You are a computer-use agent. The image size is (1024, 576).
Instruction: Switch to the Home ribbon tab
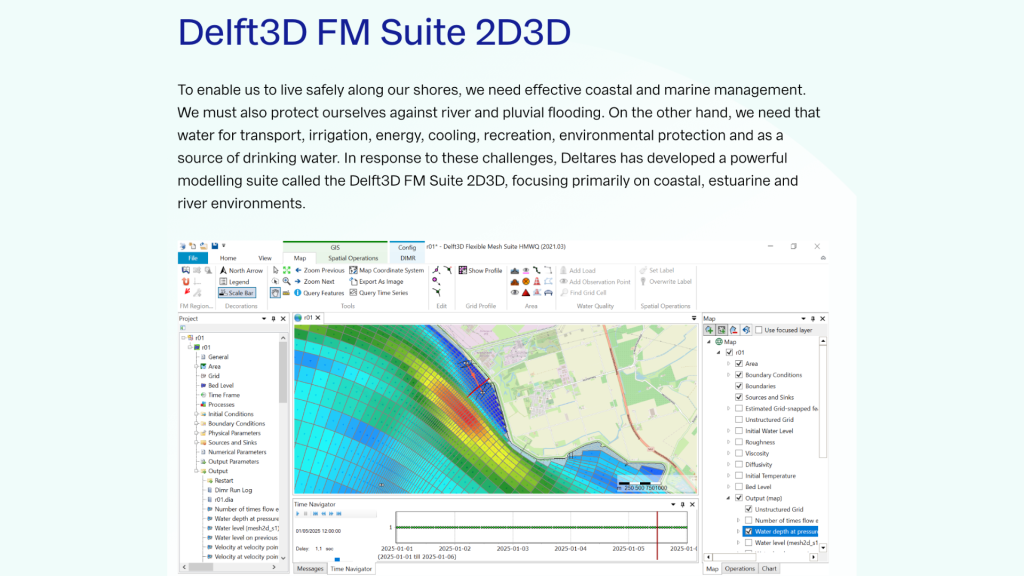coord(228,258)
